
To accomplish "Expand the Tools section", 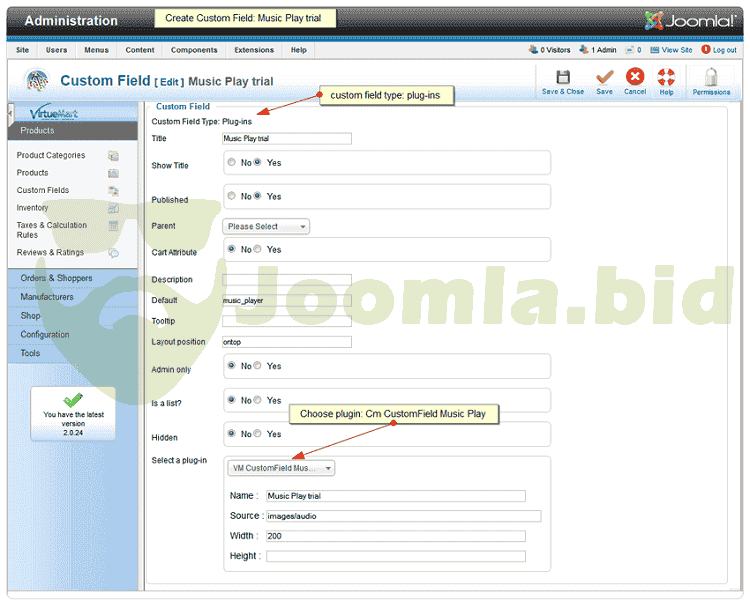I will click(x=73, y=353).
